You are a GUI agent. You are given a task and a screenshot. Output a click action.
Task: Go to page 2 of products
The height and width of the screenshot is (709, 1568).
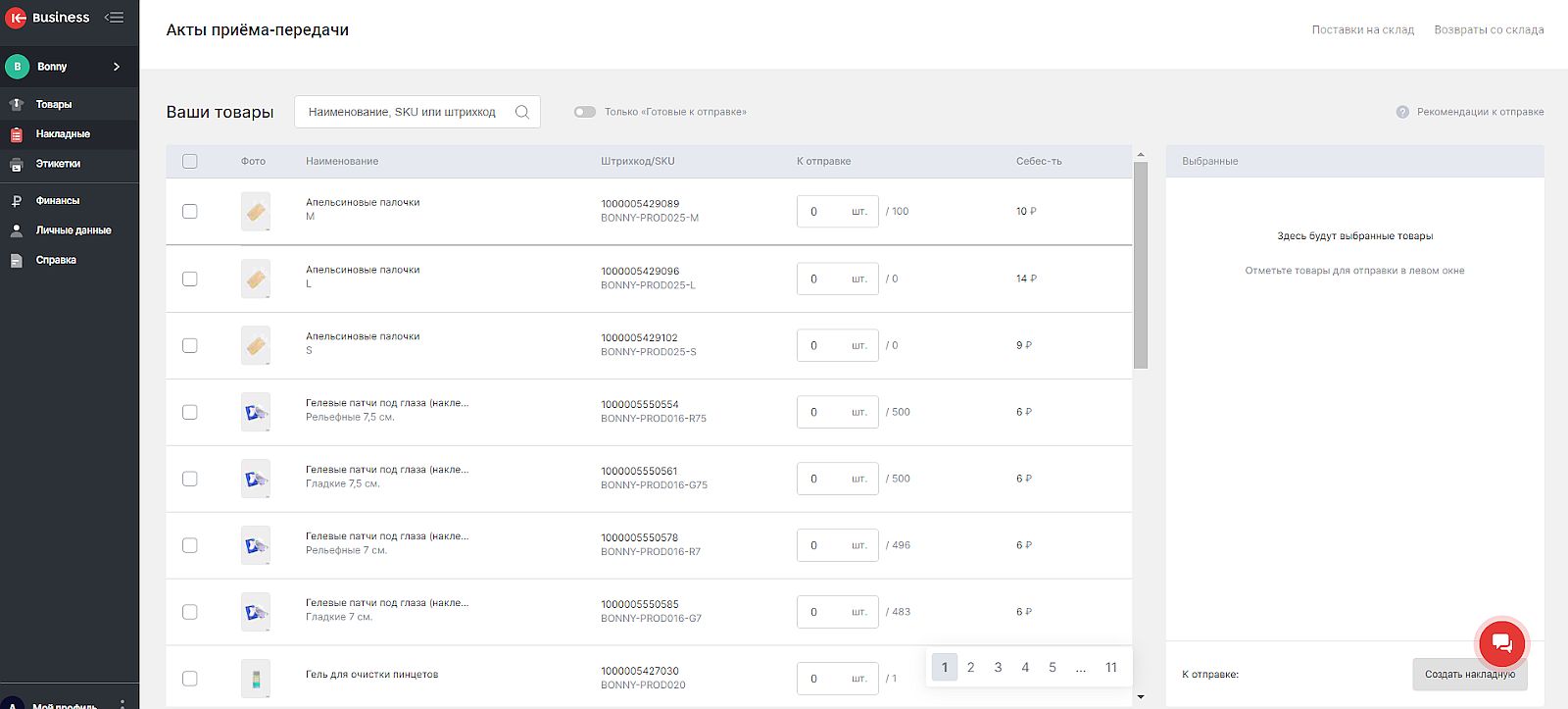(x=971, y=668)
